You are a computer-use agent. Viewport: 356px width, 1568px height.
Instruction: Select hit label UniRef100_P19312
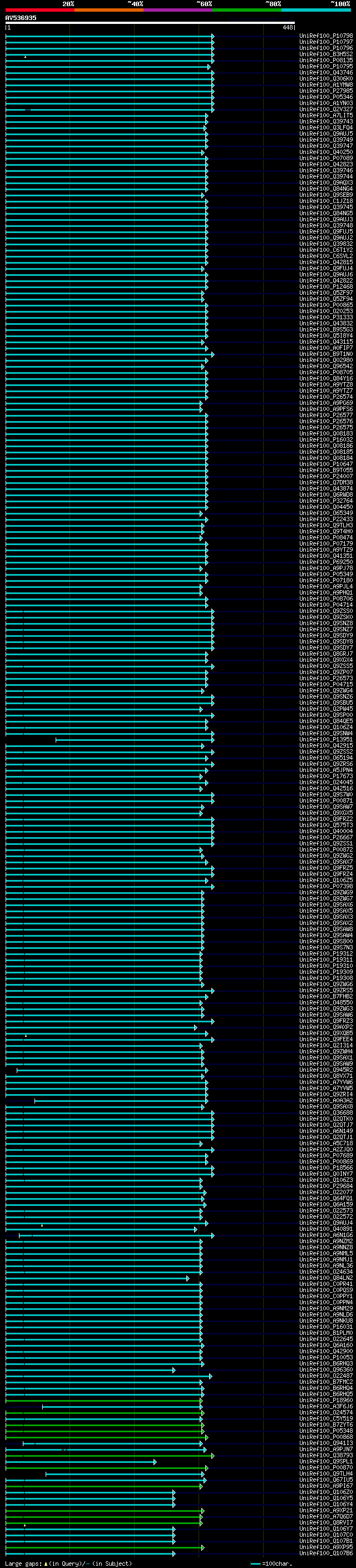[326, 954]
